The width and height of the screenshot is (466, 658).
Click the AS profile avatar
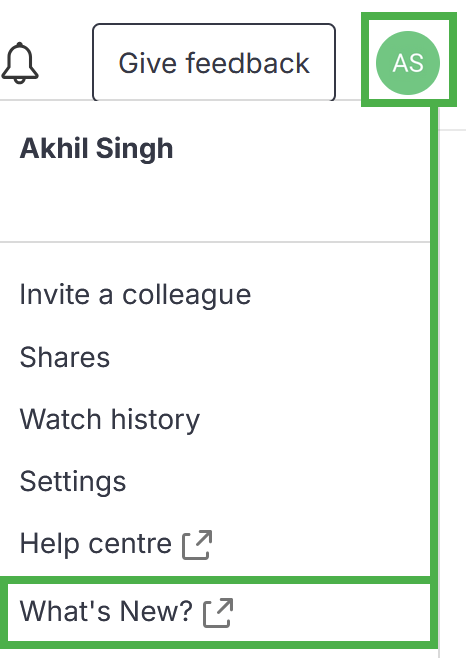[408, 63]
